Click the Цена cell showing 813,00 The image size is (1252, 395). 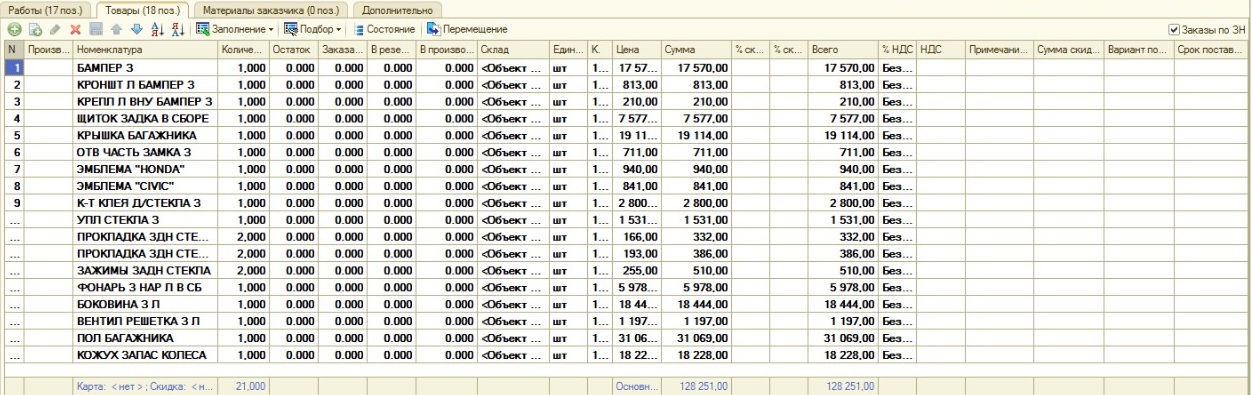pos(637,85)
